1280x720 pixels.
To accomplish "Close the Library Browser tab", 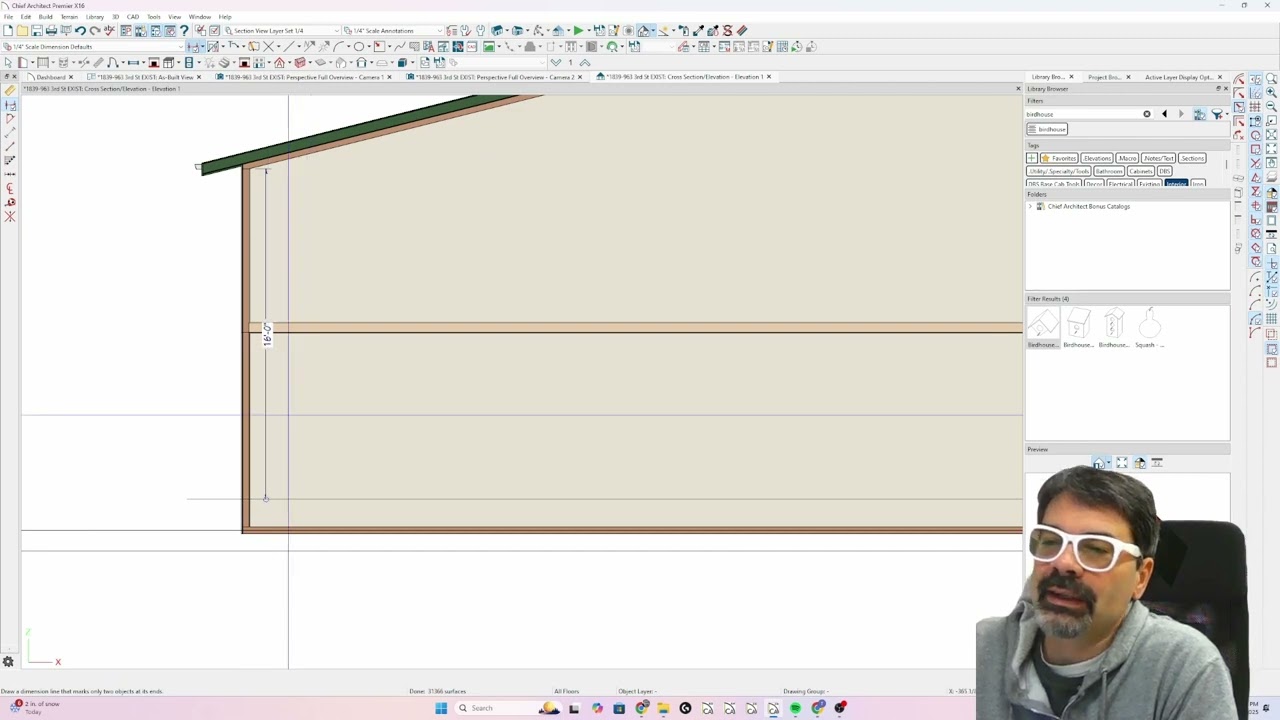I will pos(1071,77).
